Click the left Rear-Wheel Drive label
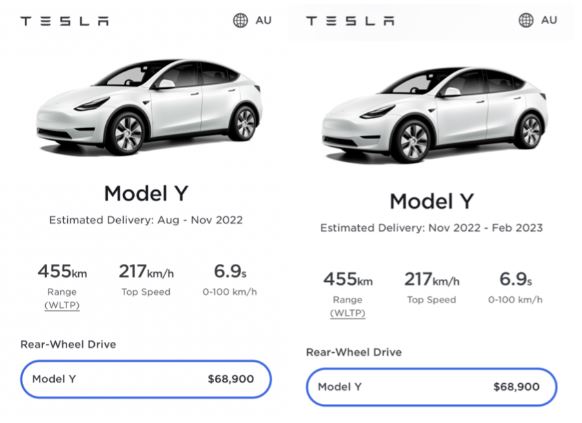 pyautogui.click(x=68, y=344)
